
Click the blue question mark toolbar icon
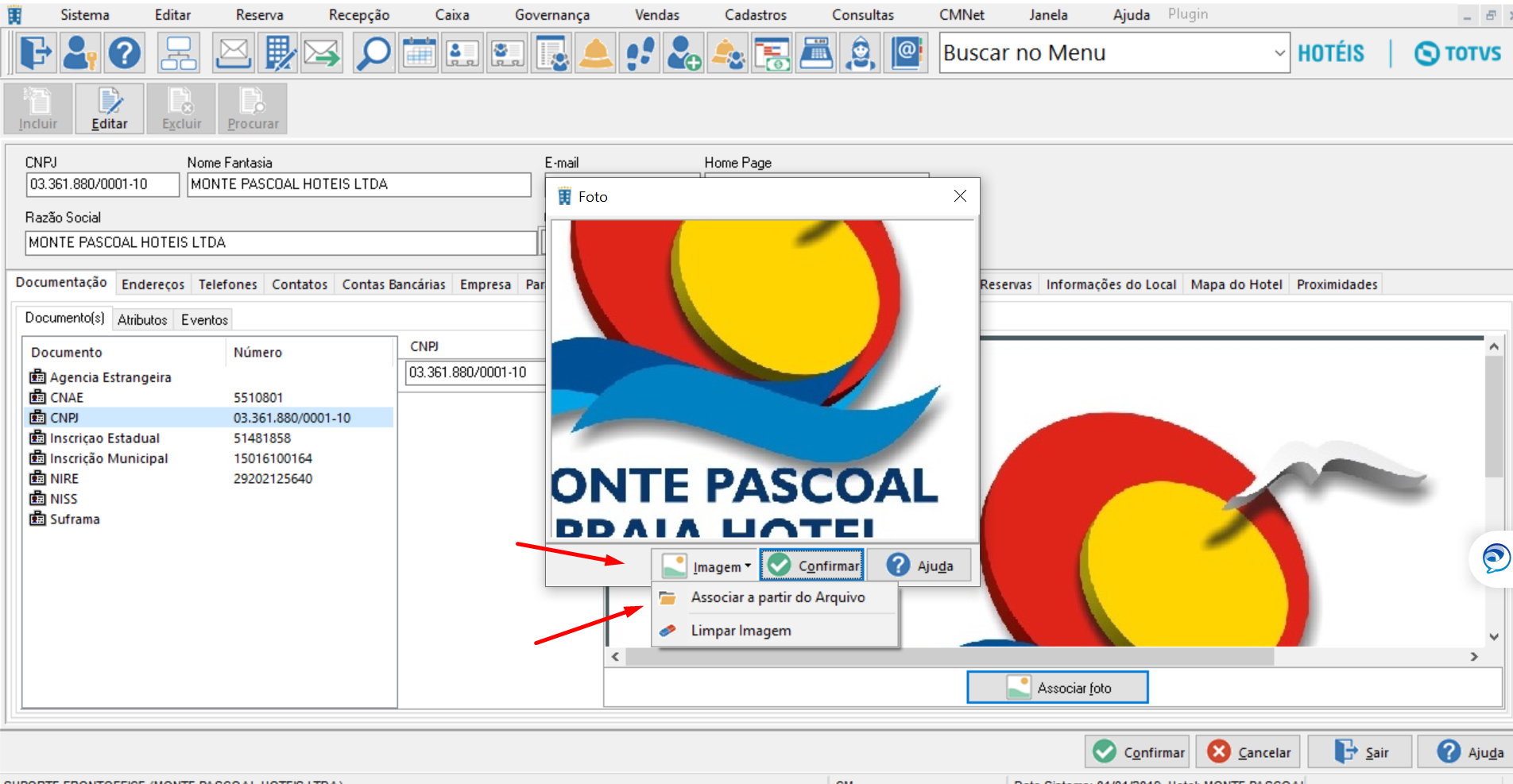pyautogui.click(x=125, y=53)
